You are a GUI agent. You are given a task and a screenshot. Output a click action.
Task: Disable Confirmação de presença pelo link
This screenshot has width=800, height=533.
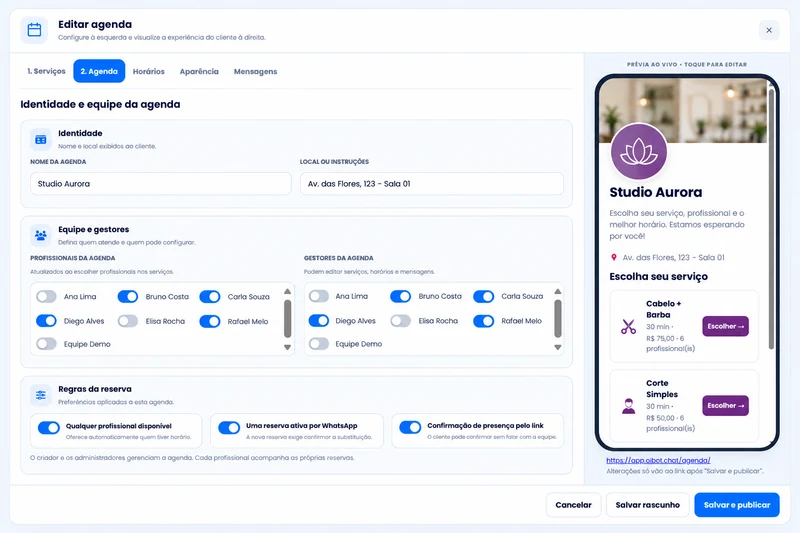coord(410,427)
